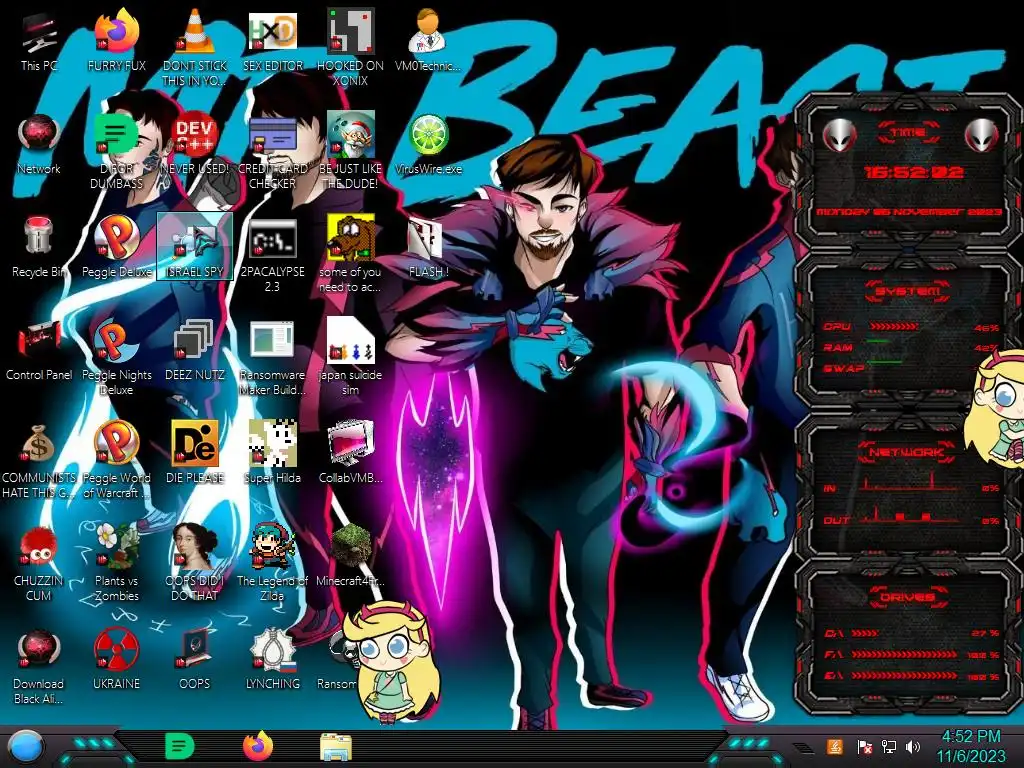This screenshot has height=768, width=1024.
Task: Click the orange tray icon near the flag
Action: [x=834, y=746]
